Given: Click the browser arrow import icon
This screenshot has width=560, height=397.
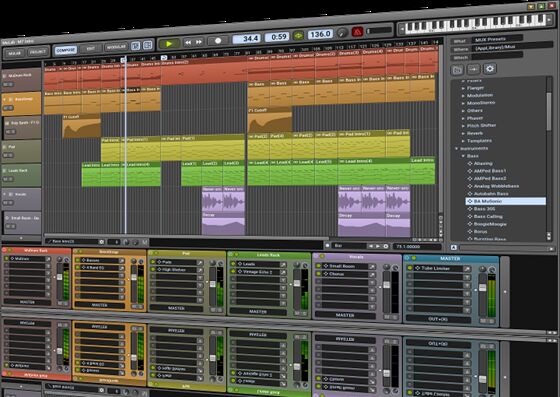Looking at the screenshot, I should (474, 69).
